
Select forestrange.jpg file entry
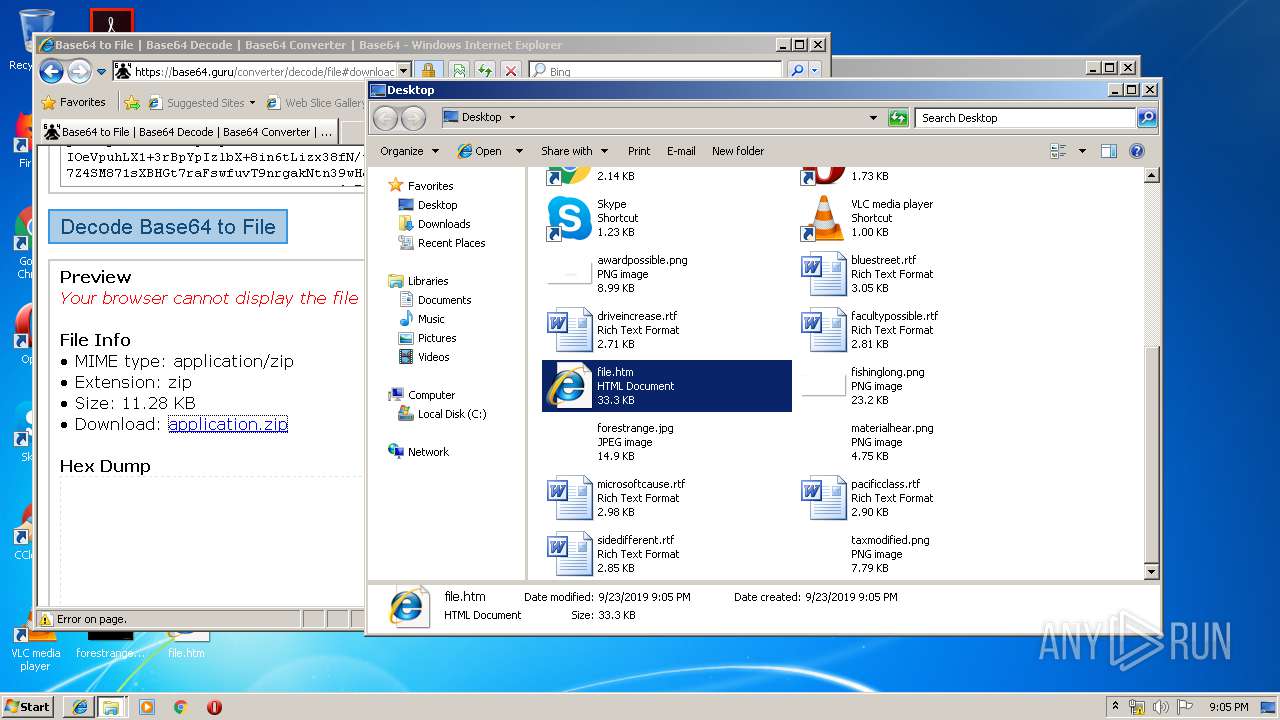point(667,442)
